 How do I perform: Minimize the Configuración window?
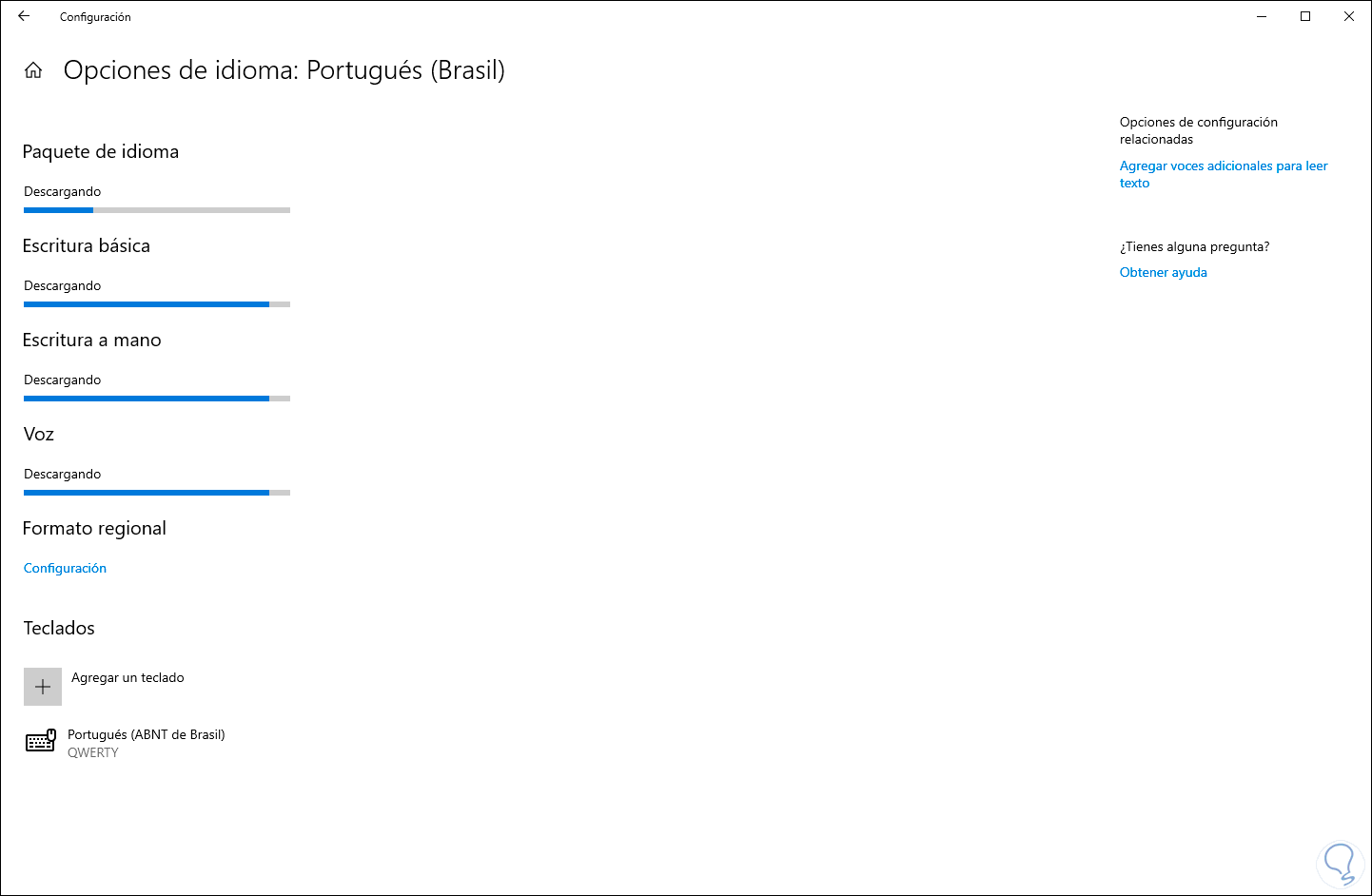(1262, 16)
